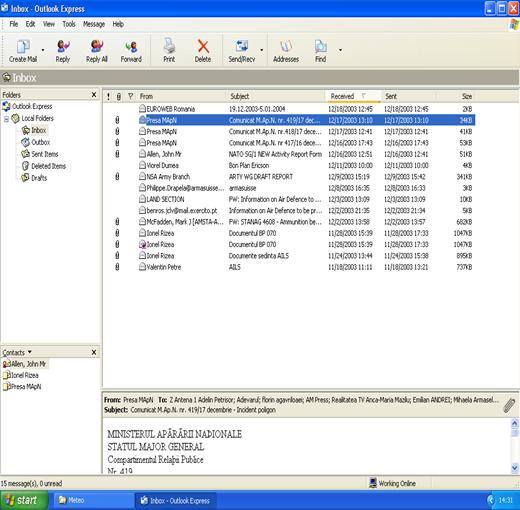Image resolution: width=520 pixels, height=510 pixels.
Task: Select the Outbox folder
Action: 36,142
